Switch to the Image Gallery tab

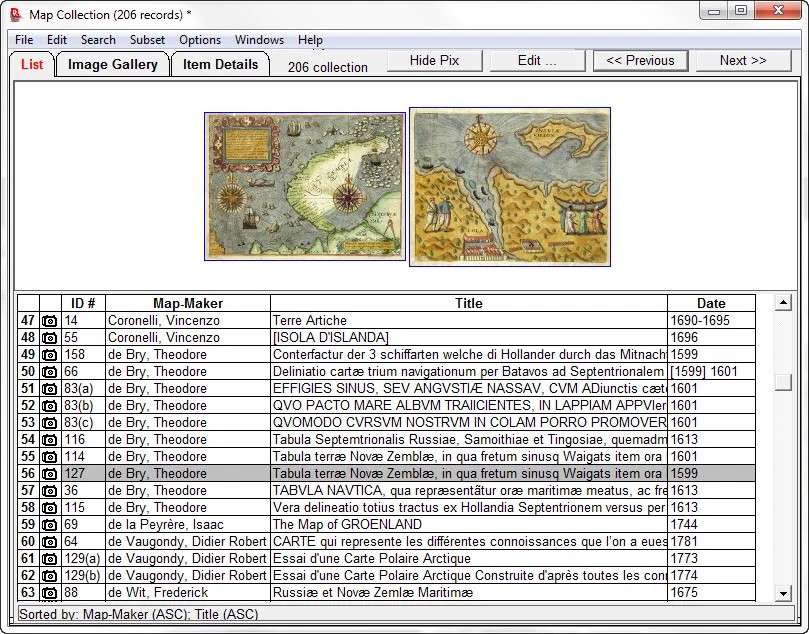click(x=112, y=64)
